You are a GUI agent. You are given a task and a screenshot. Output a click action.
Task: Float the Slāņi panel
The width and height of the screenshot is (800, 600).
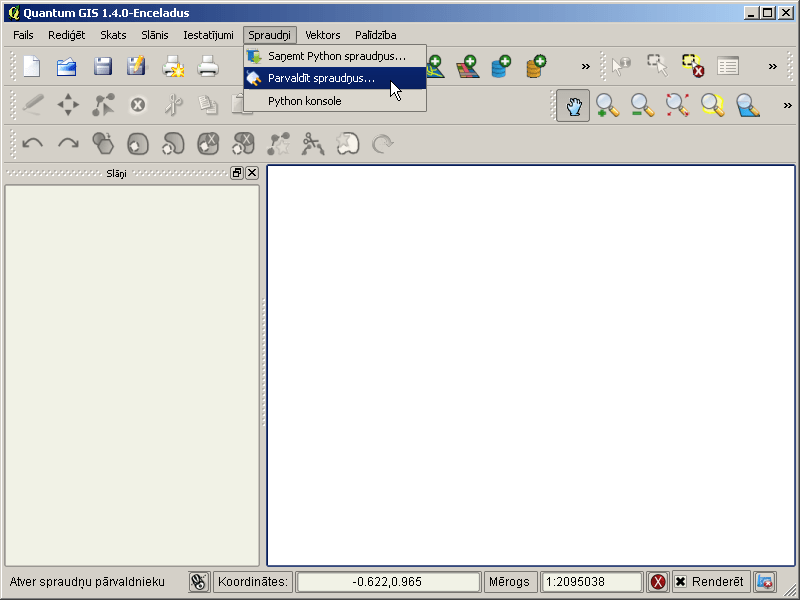tap(236, 173)
